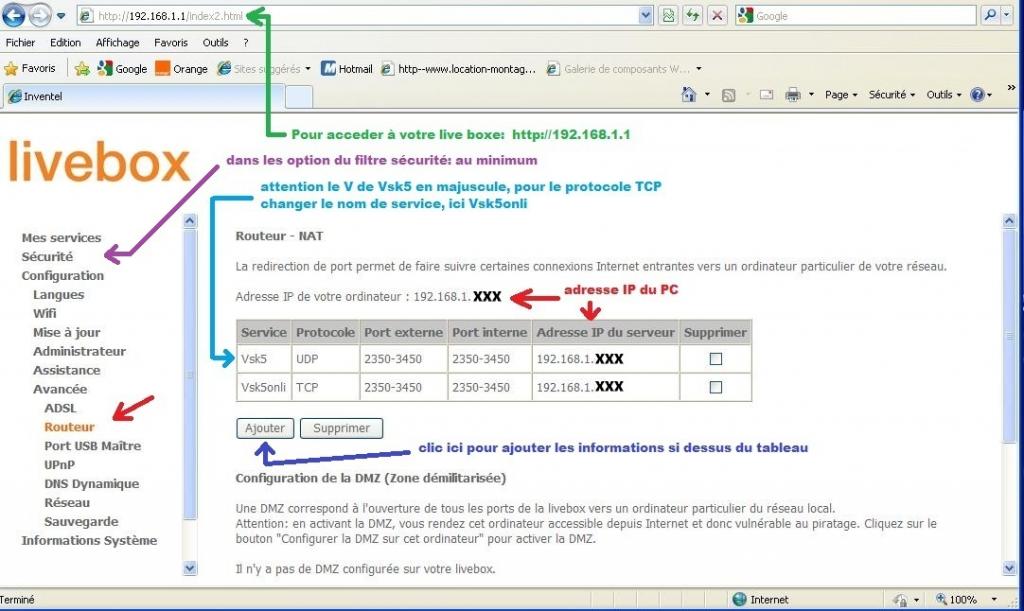Open the search provider dropdown arrow

1006,15
